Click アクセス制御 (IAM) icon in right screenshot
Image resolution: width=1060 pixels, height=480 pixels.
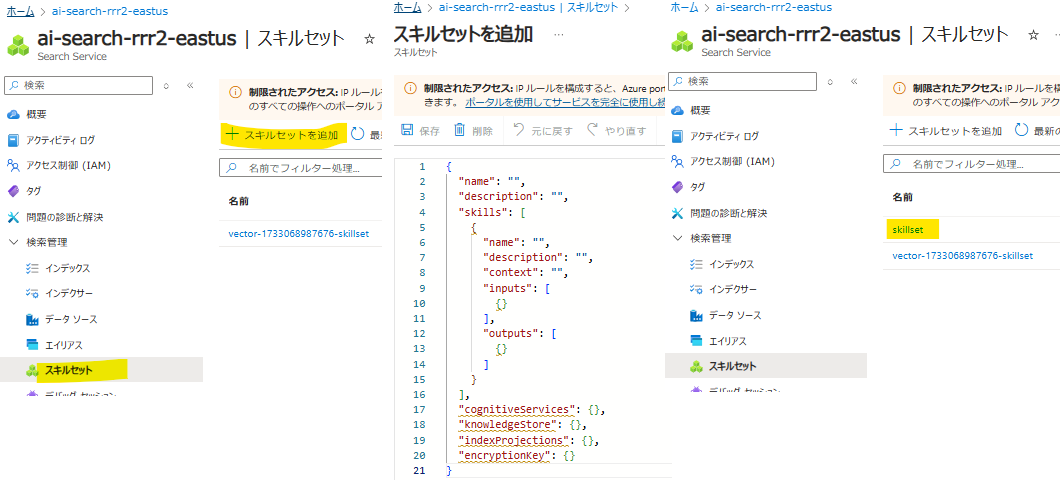pyautogui.click(x=678, y=162)
